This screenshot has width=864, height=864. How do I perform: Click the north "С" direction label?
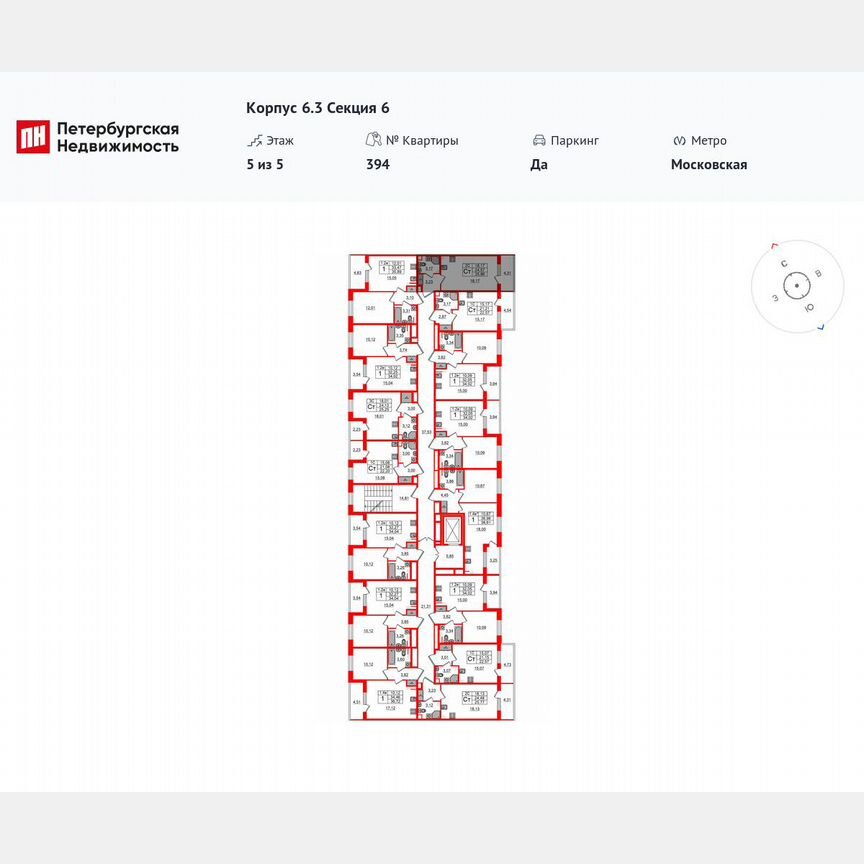click(784, 263)
